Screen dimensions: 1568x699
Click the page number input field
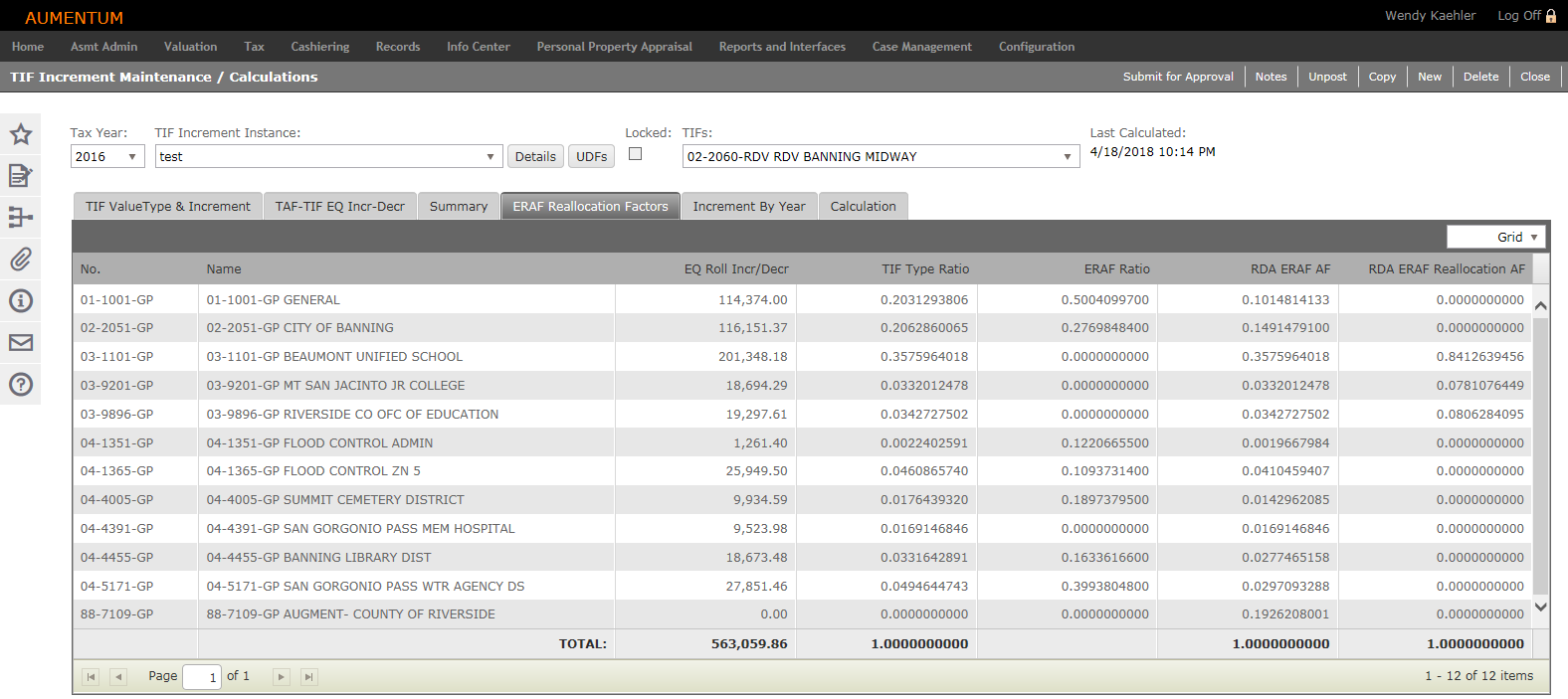tap(202, 677)
